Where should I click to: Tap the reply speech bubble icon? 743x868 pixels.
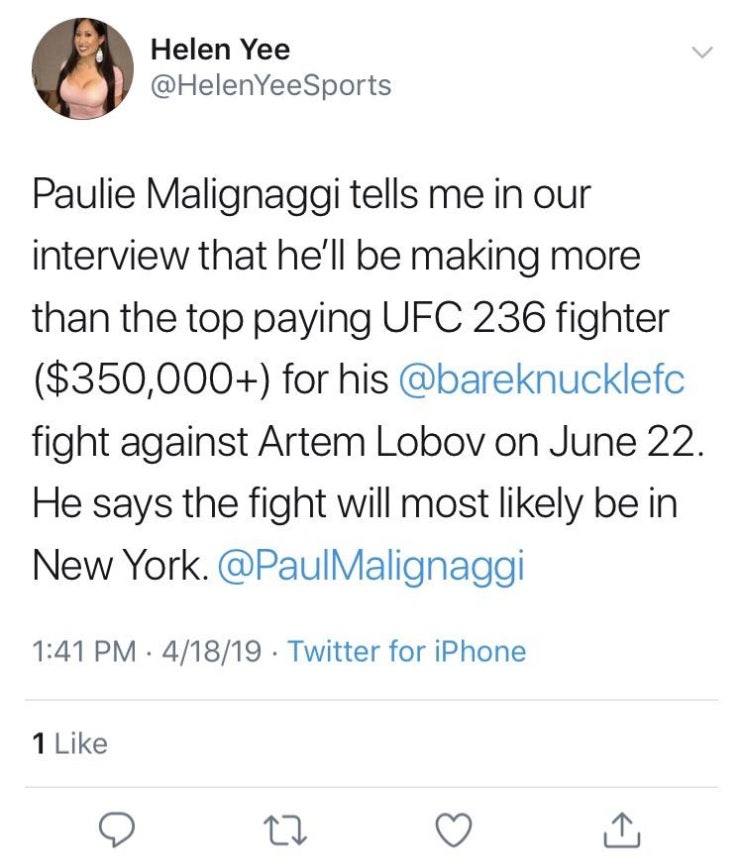point(116,830)
